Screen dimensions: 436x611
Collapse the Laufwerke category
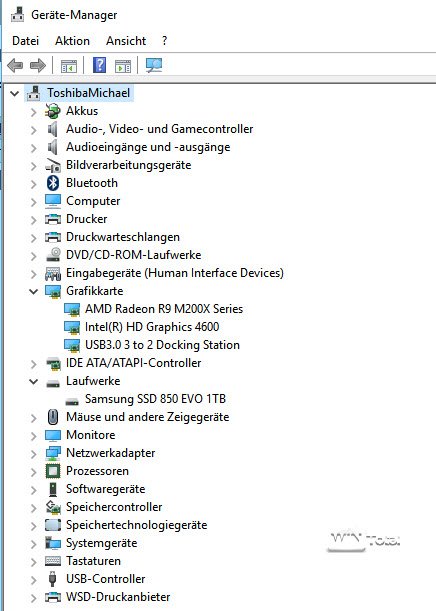(34, 381)
